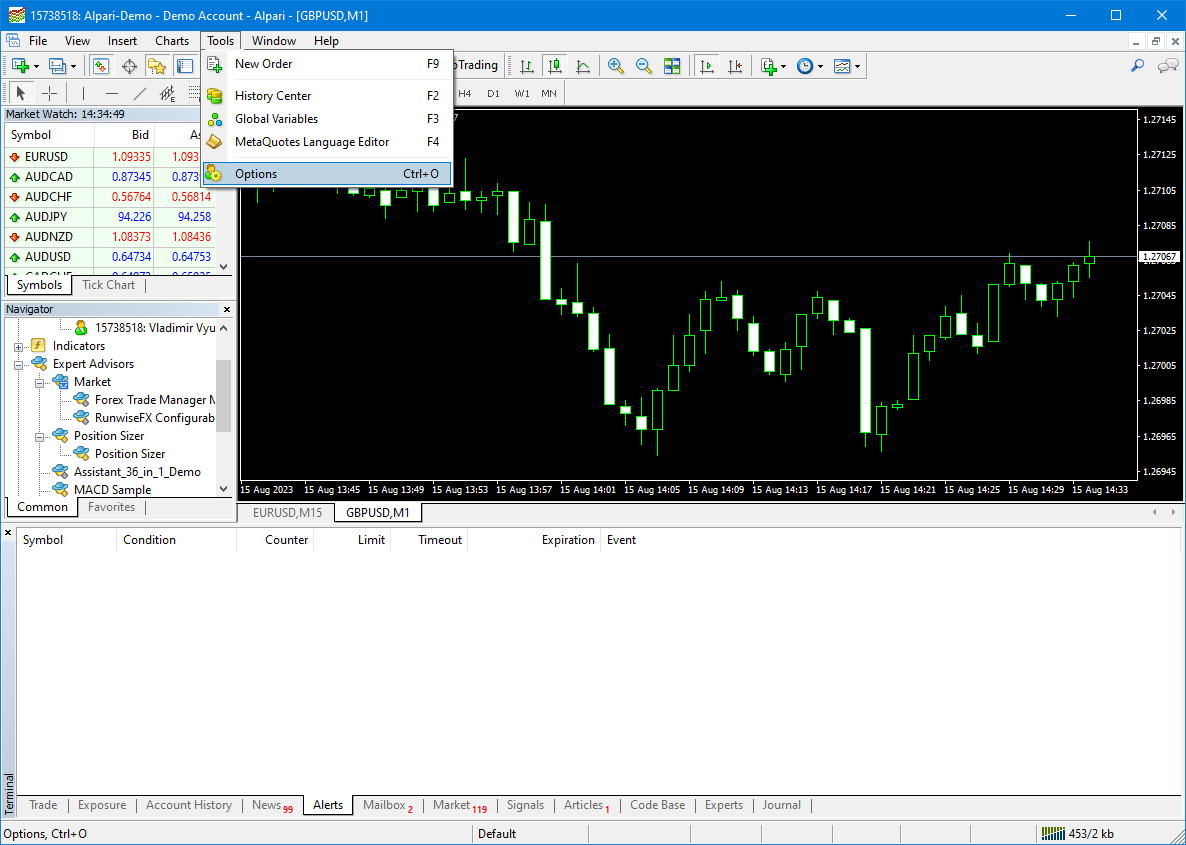
Task: Choose Global Variables menu entry
Action: tap(327, 119)
